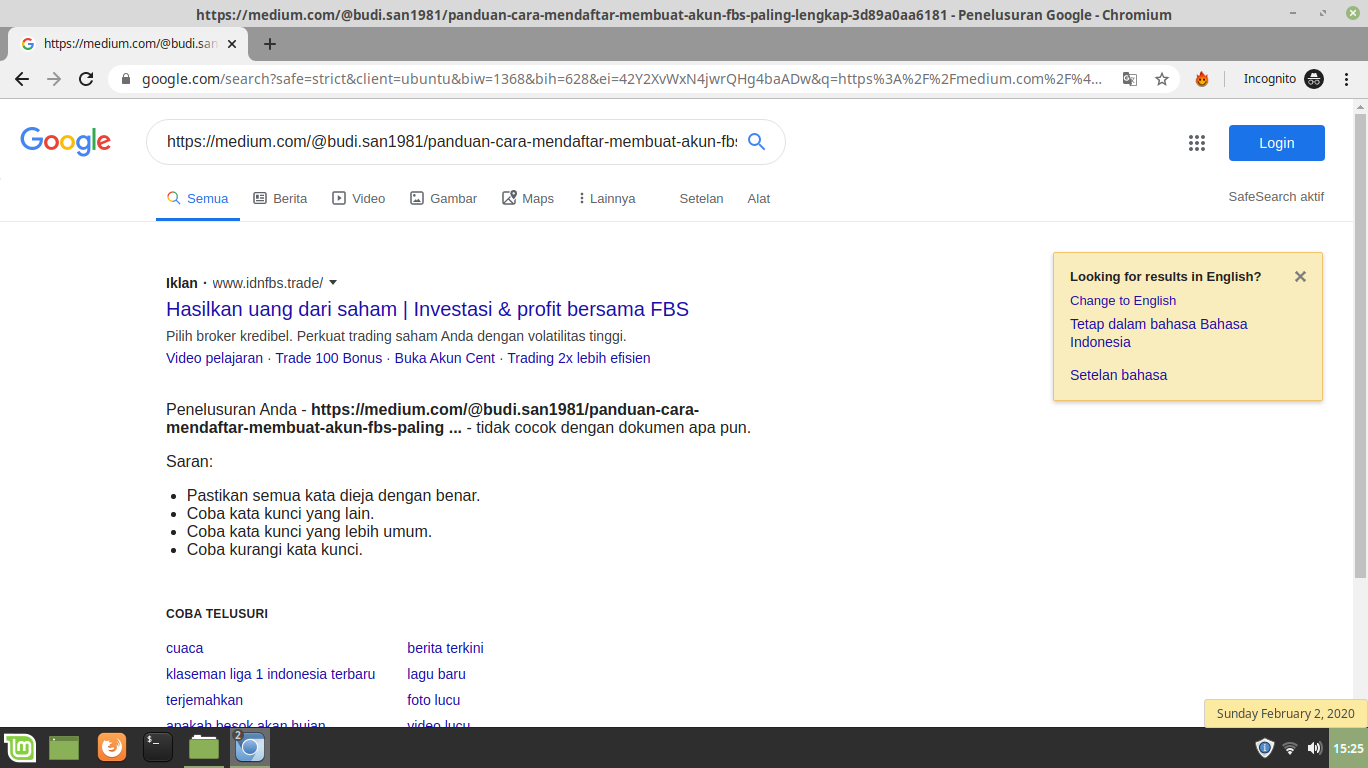Click the lock icon in address bar

click(126, 79)
